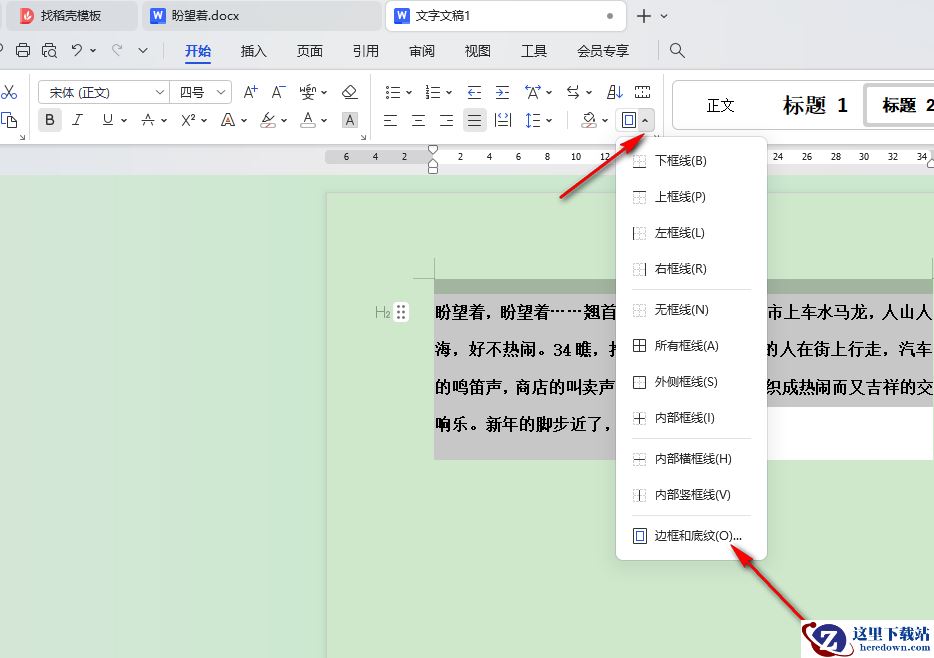Select 所有框线(A) menu item
The image size is (934, 658).
click(691, 346)
